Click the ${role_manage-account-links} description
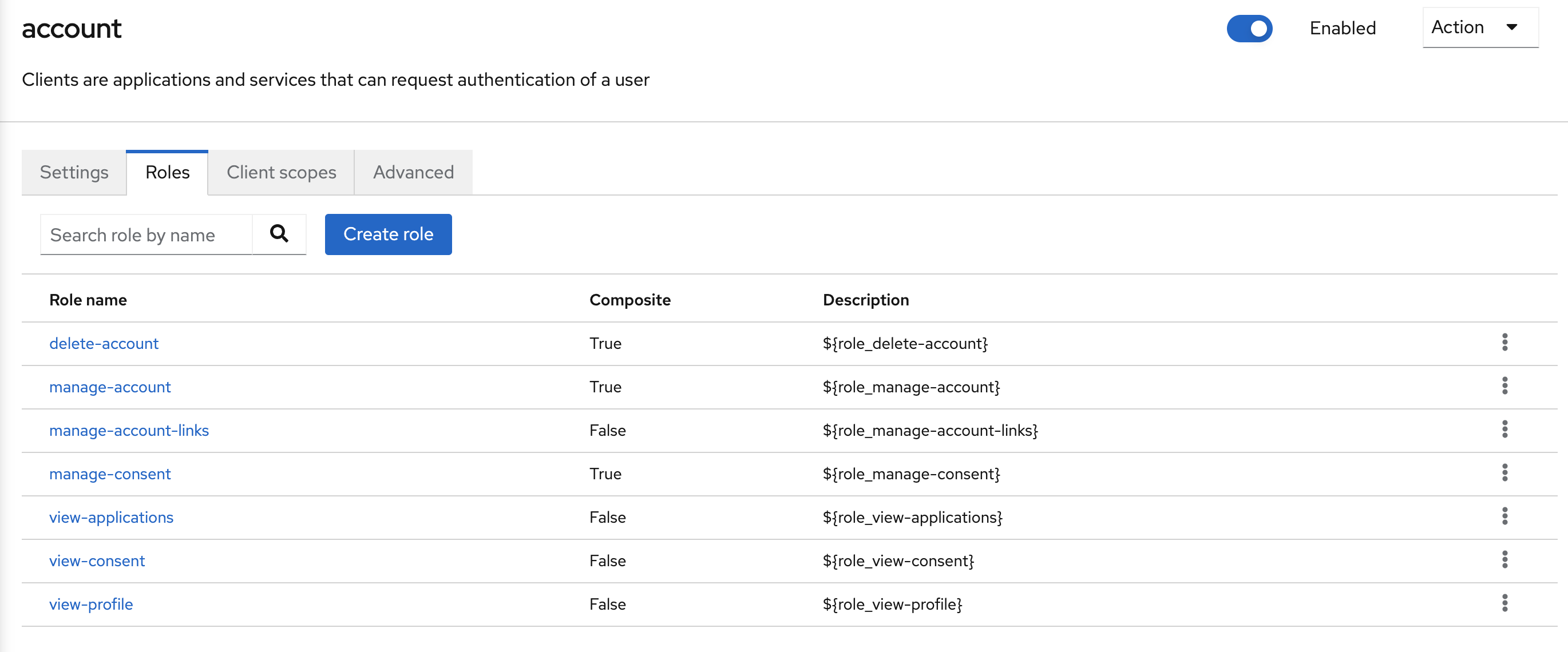Viewport: 1568px width, 652px height. tap(930, 431)
